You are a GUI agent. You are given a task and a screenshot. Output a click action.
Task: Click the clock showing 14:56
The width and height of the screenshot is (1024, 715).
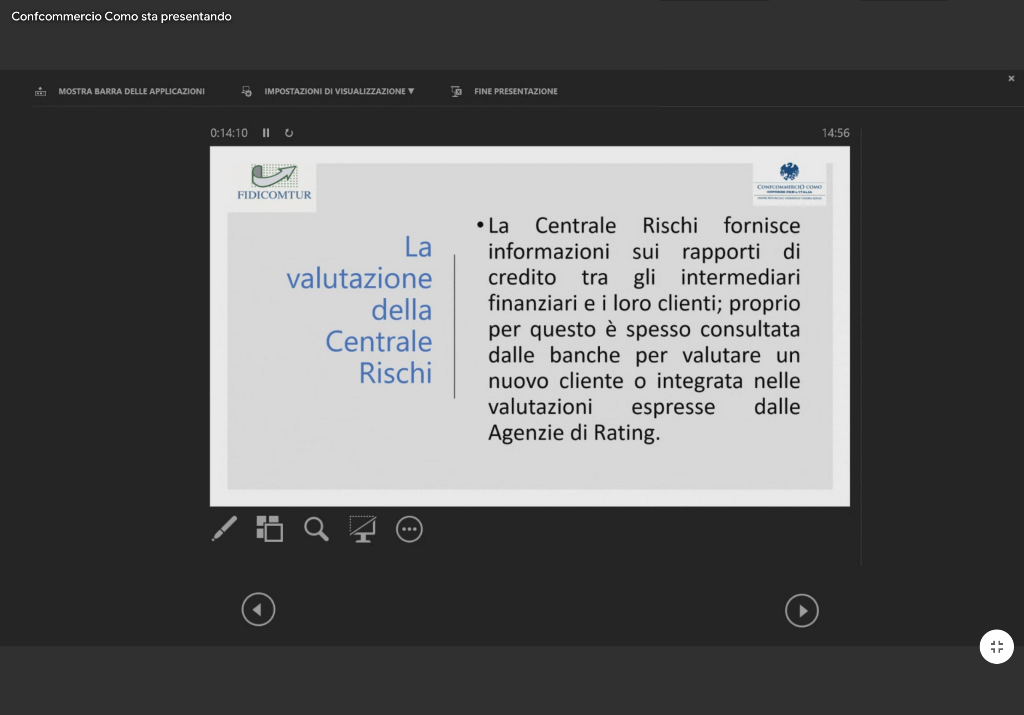tap(835, 133)
